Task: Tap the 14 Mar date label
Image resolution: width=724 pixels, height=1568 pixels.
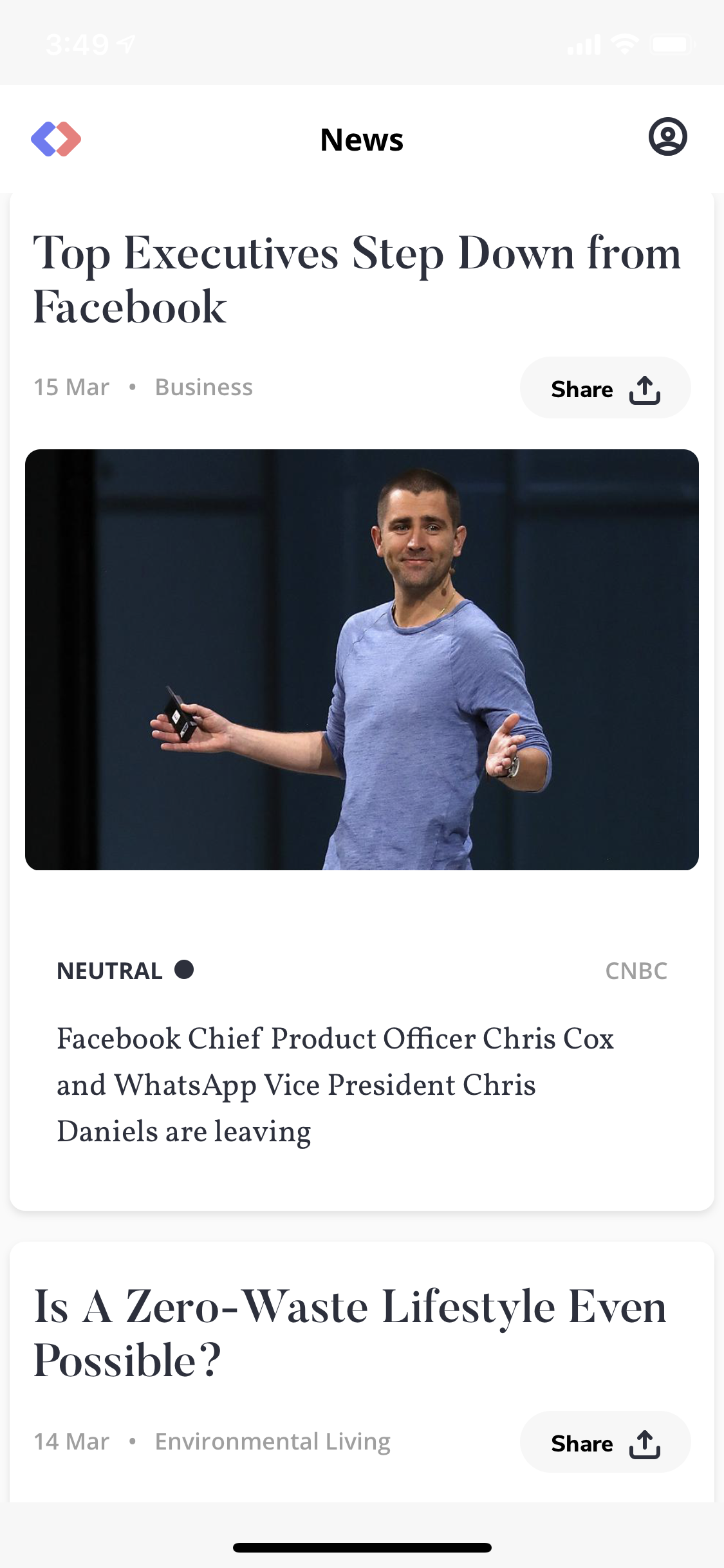Action: (71, 1442)
